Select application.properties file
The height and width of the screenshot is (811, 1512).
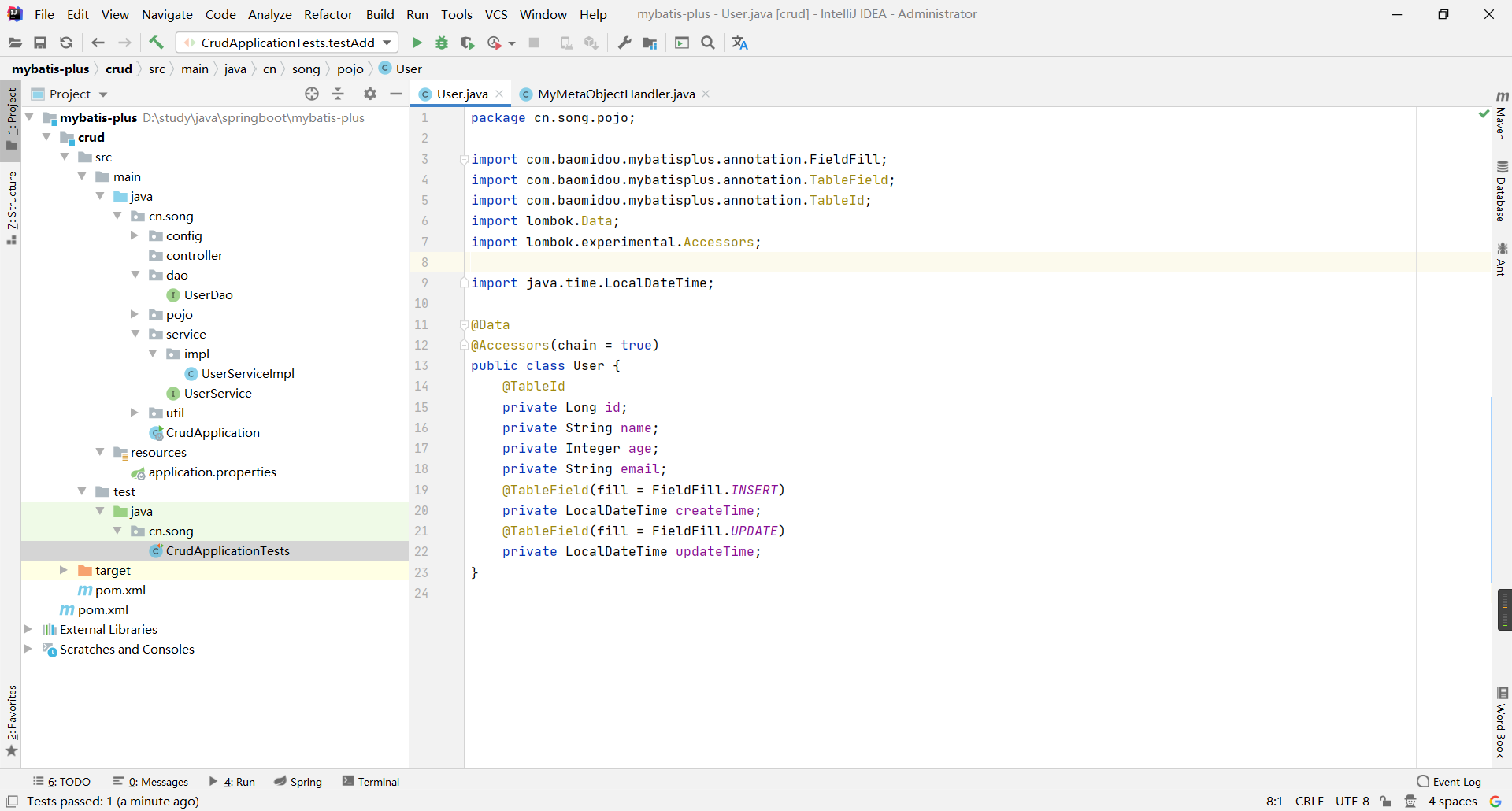pyautogui.click(x=212, y=472)
